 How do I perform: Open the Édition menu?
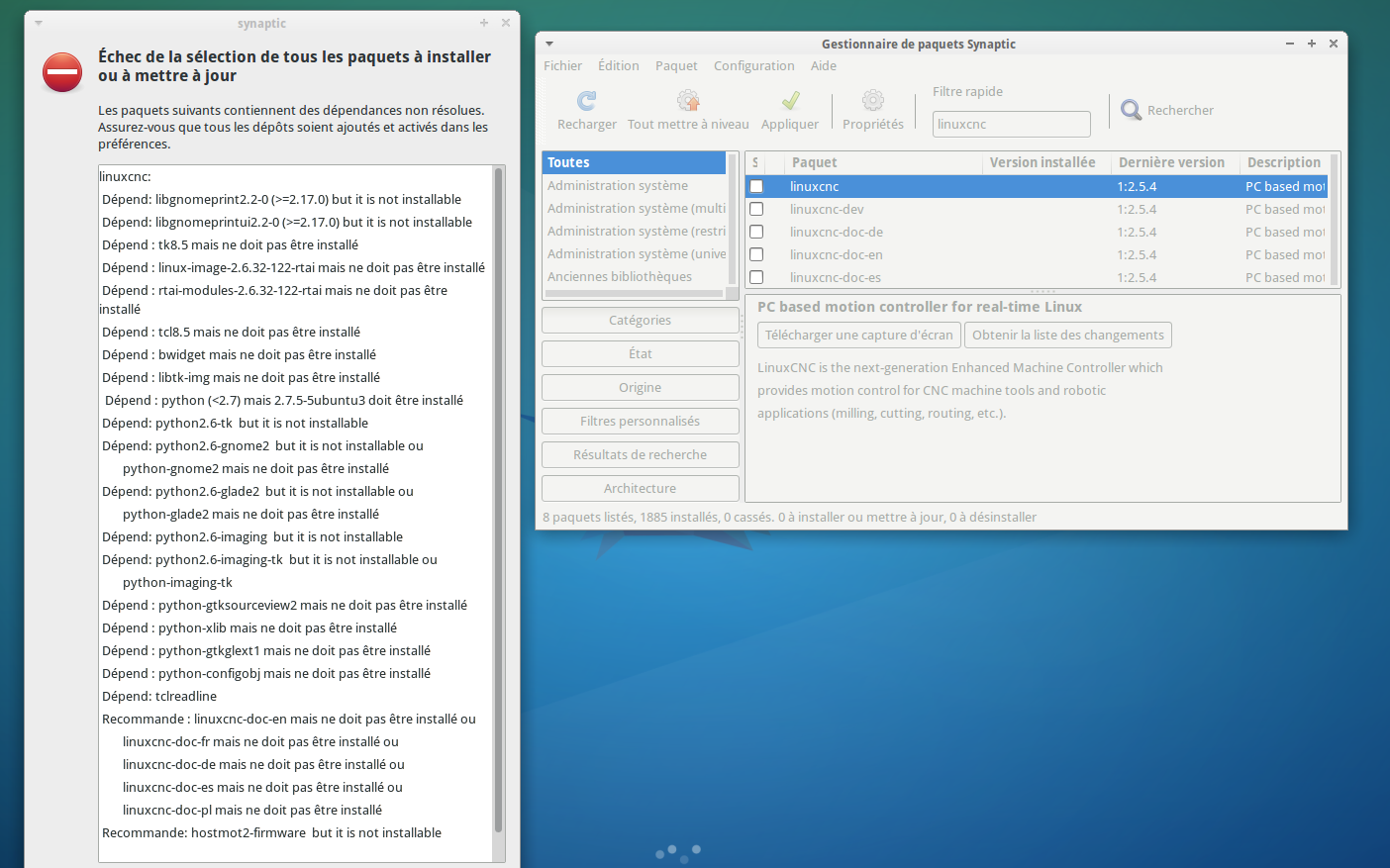(x=619, y=65)
